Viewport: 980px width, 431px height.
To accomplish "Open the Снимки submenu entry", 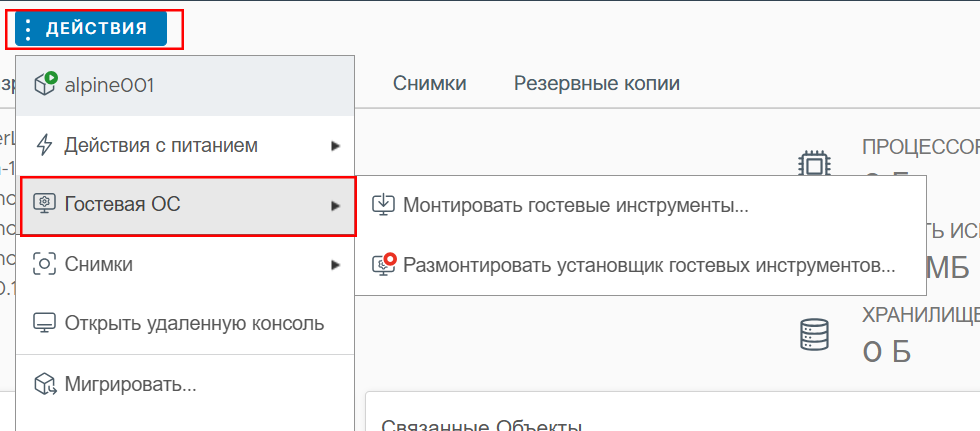I will pos(185,265).
